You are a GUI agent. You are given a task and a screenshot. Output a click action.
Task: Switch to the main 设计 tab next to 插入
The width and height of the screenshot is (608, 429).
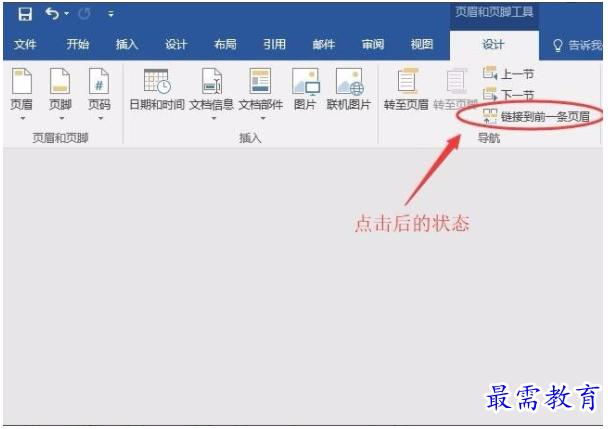pyautogui.click(x=176, y=44)
